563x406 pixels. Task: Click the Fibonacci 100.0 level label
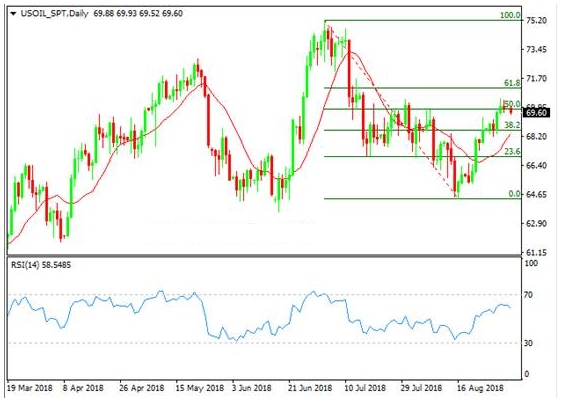[510, 15]
